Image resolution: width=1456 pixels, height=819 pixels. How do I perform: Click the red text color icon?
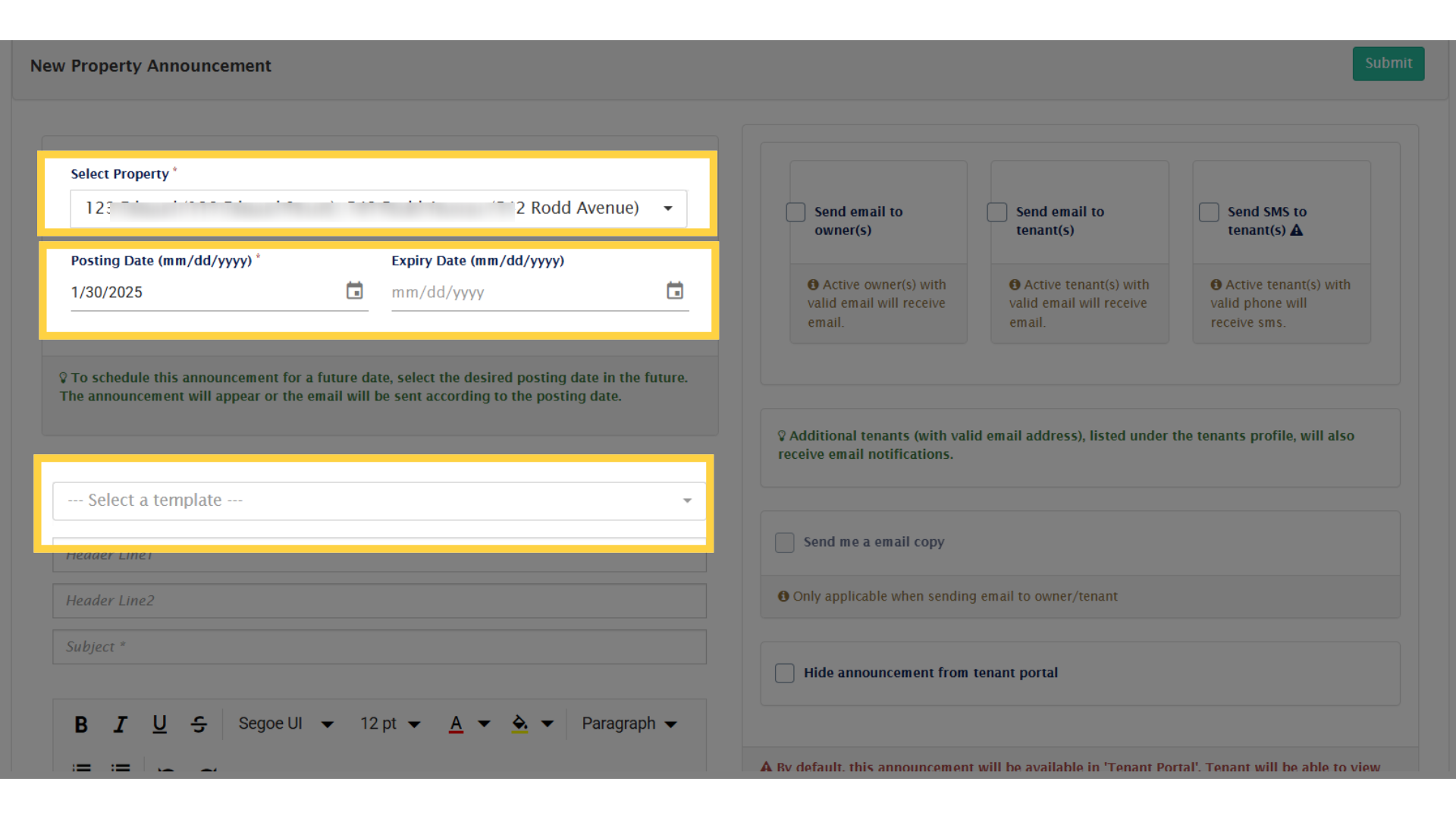456,724
